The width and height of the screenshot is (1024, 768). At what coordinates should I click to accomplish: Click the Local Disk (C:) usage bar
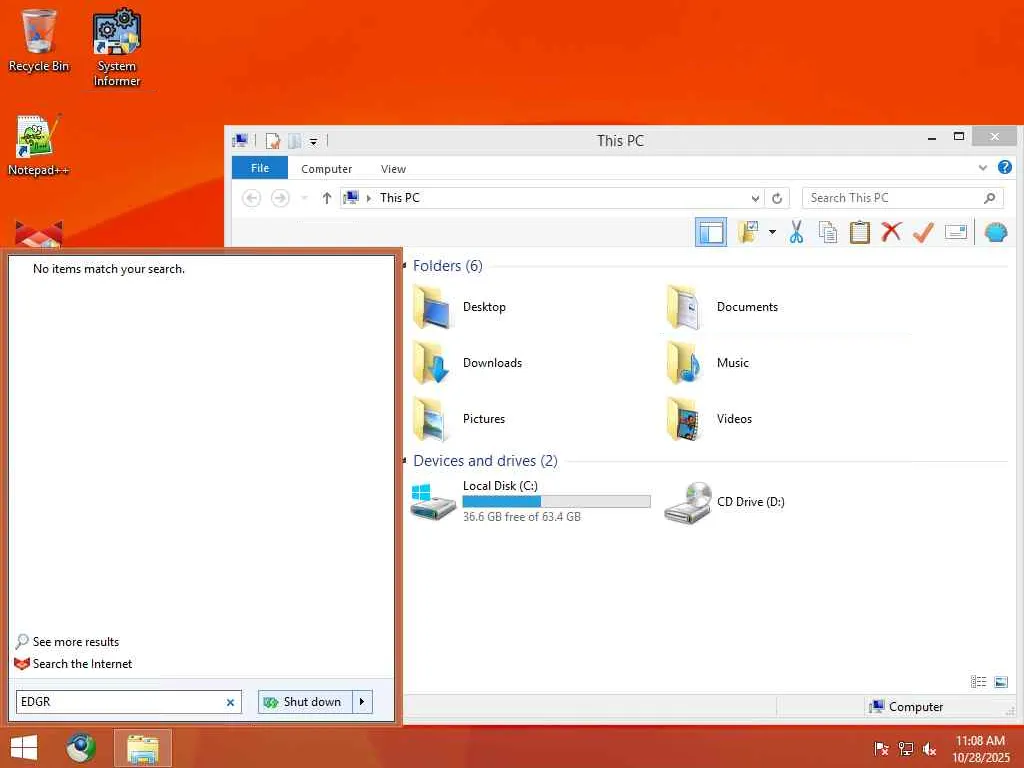click(x=556, y=501)
